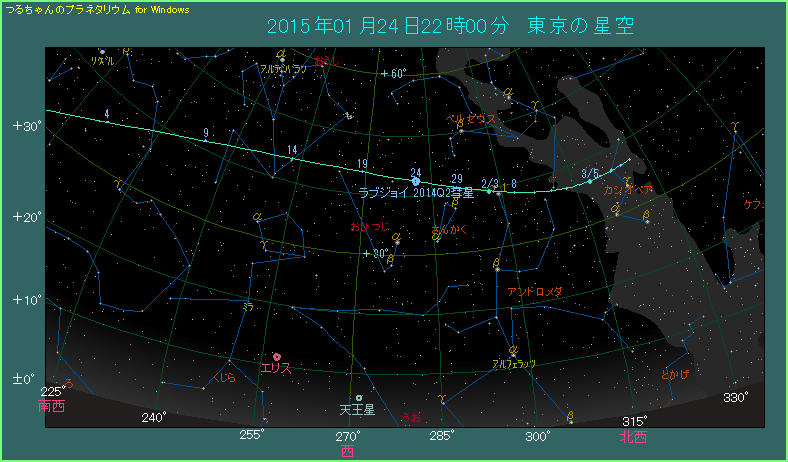Image resolution: width=788 pixels, height=462 pixels.
Task: Select the Northwest (北西) direction label
Action: (x=633, y=436)
